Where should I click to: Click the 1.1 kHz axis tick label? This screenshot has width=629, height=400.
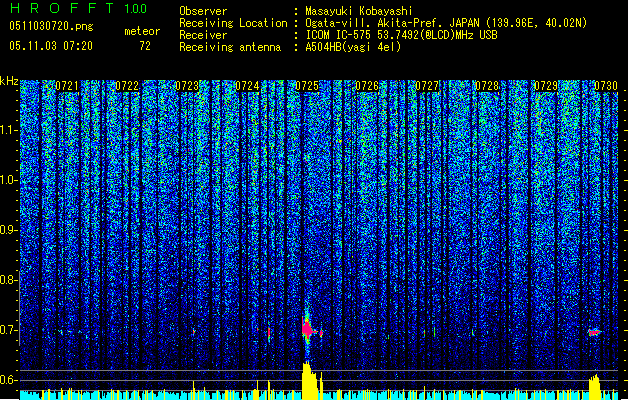(9, 131)
